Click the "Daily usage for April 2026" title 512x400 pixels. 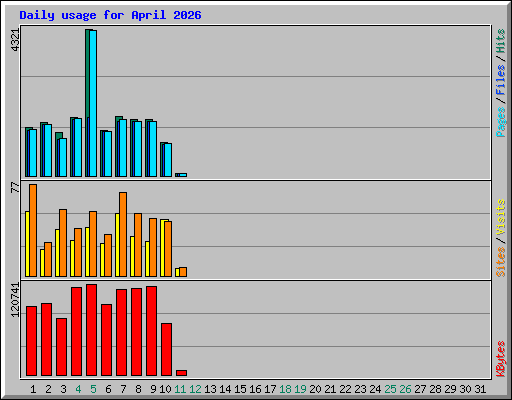(x=110, y=15)
